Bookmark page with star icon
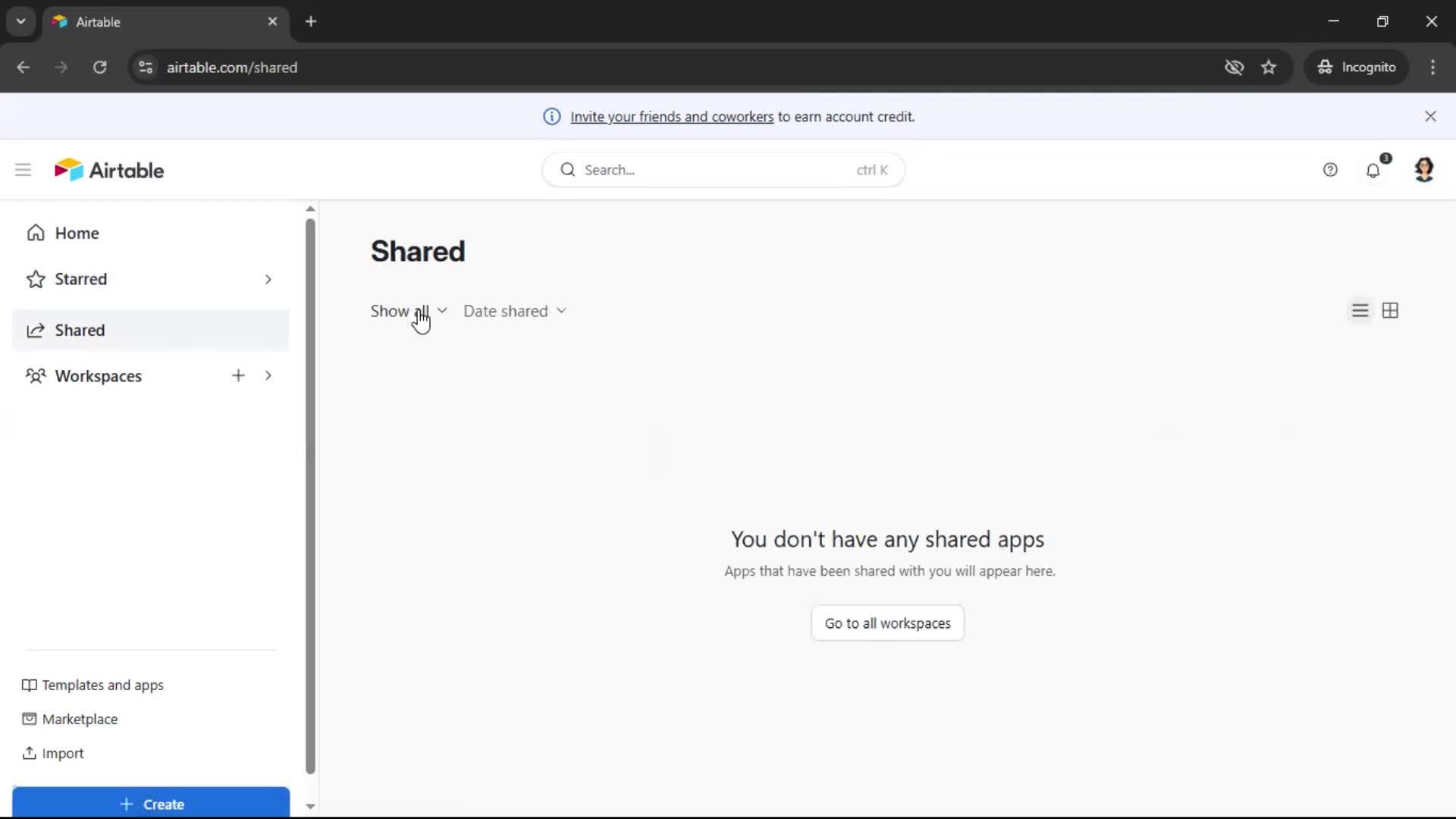 pyautogui.click(x=1269, y=67)
